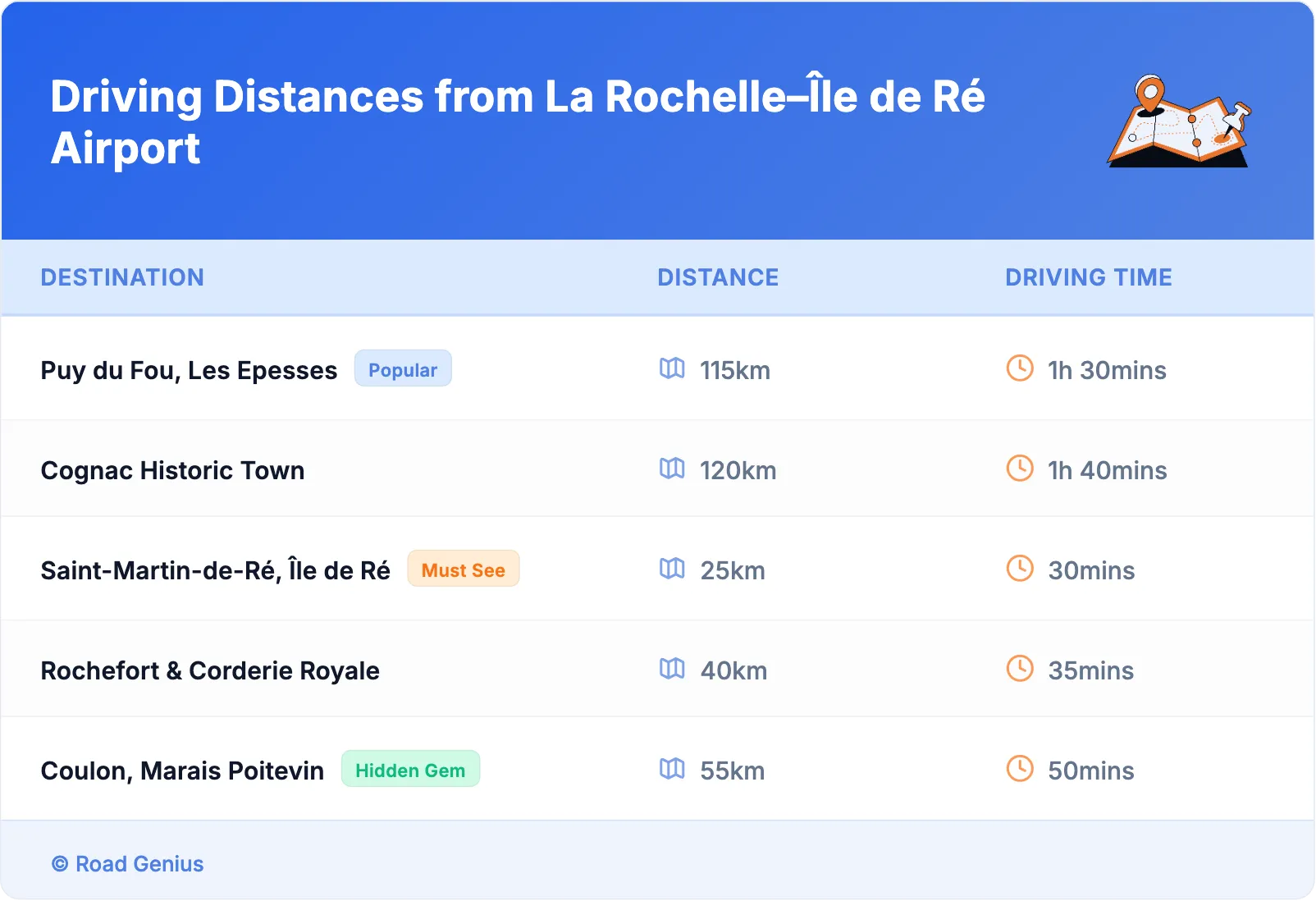This screenshot has width=1316, height=901.
Task: Click the clock icon beside 1h 30mins
Action: (x=1020, y=368)
